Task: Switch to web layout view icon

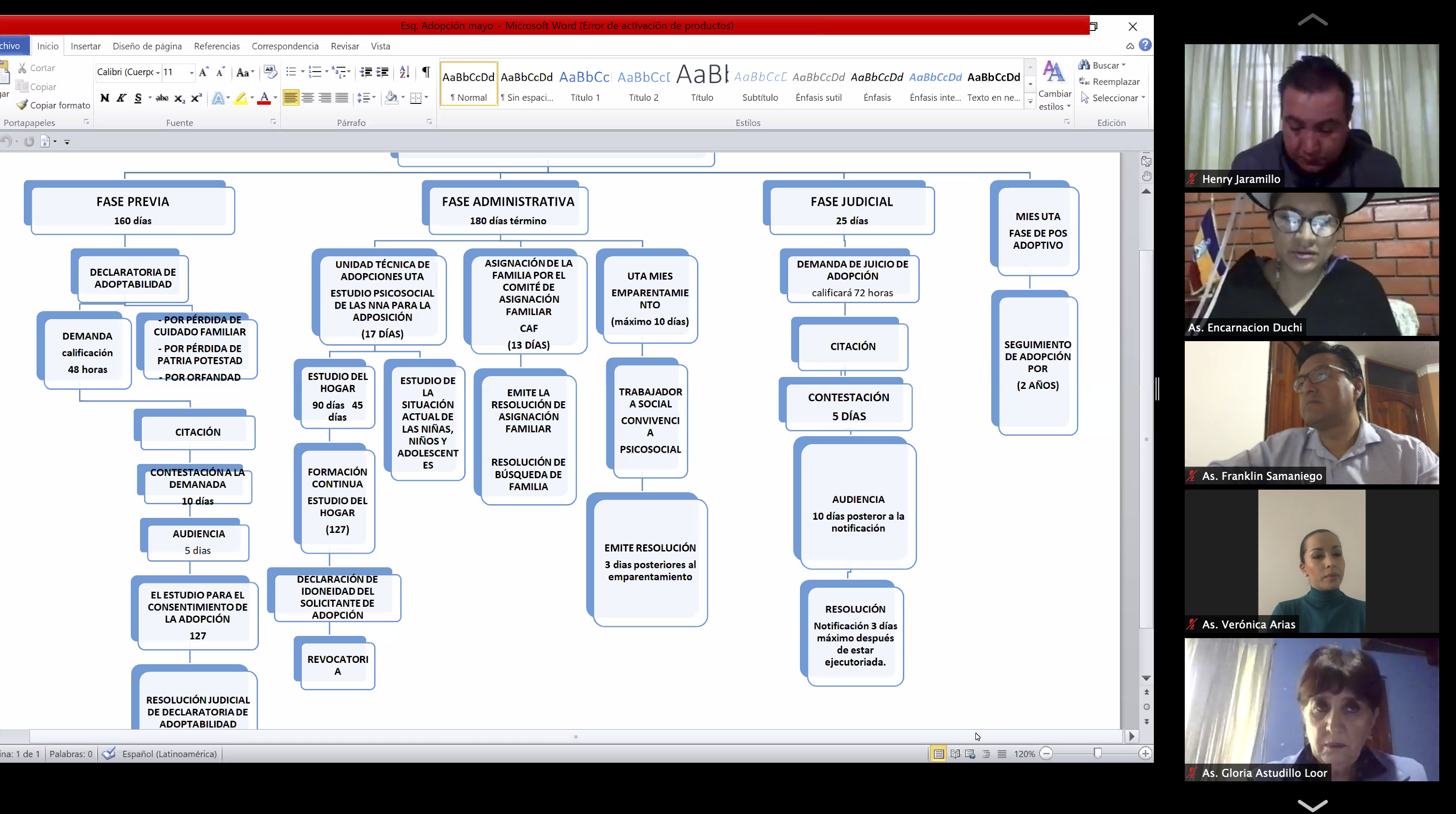Action: 971,753
